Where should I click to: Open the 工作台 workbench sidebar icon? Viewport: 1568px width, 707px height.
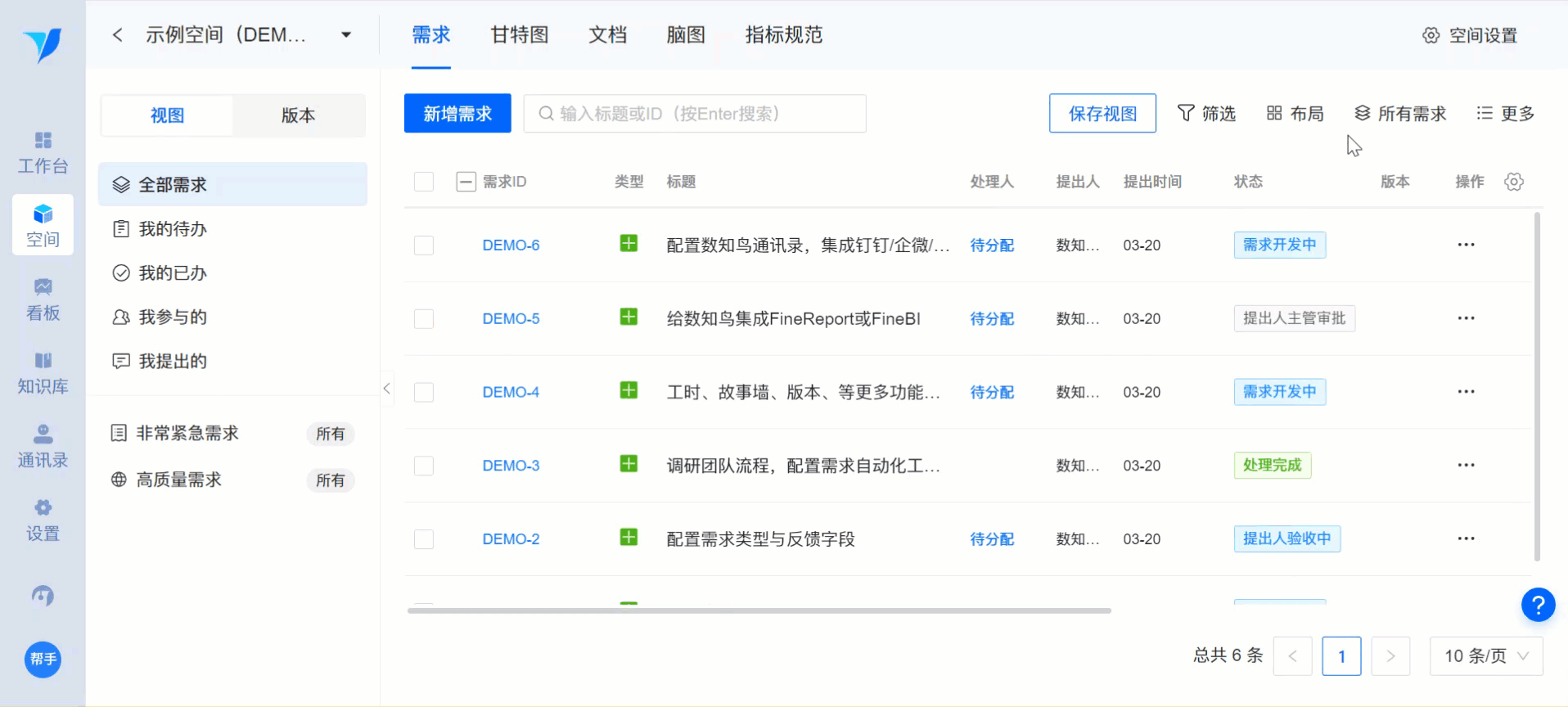pos(43,152)
